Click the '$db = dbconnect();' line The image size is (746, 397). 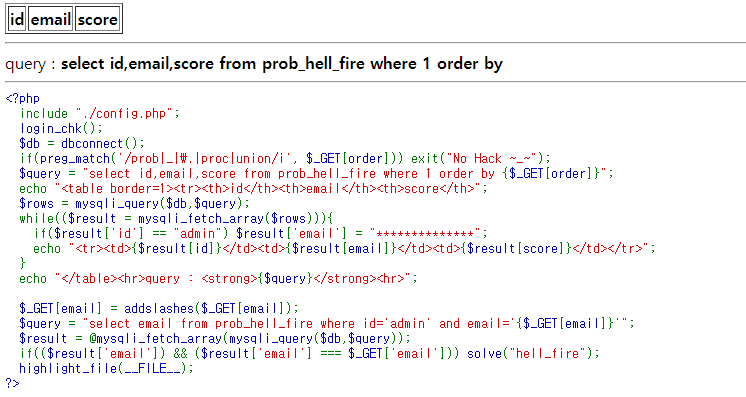81,144
